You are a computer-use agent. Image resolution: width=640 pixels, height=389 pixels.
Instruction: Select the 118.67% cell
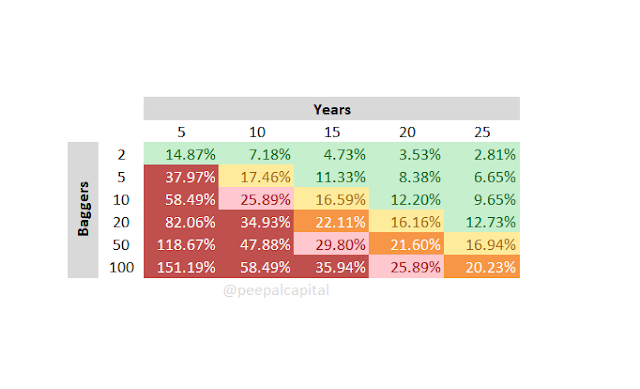[181, 244]
